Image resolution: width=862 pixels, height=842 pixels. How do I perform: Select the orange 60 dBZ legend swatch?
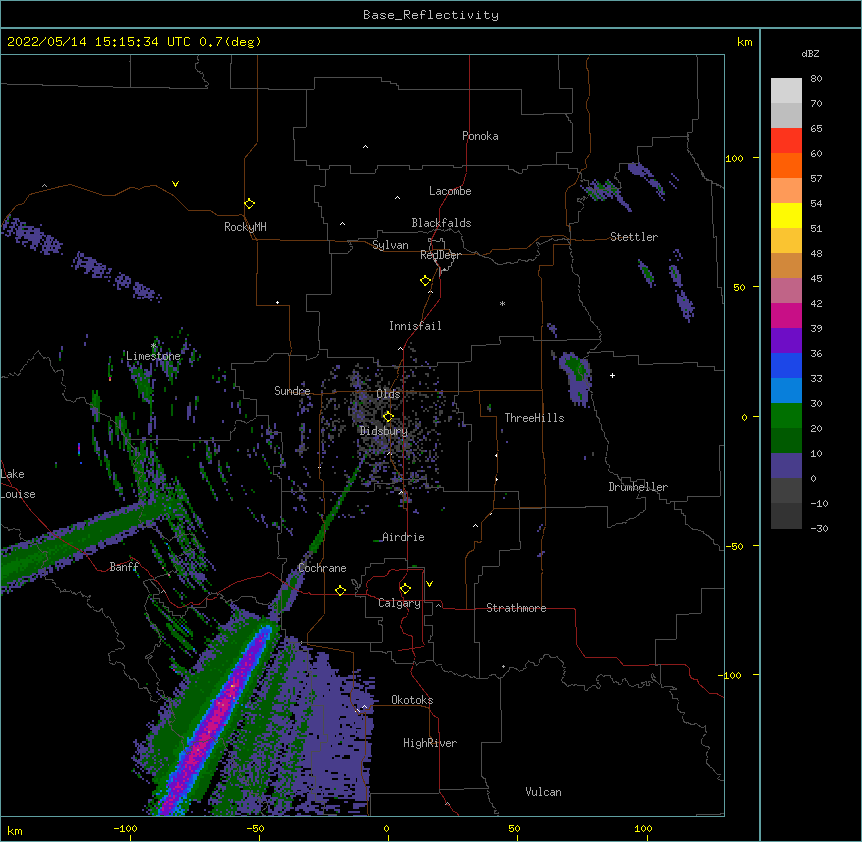(786, 165)
